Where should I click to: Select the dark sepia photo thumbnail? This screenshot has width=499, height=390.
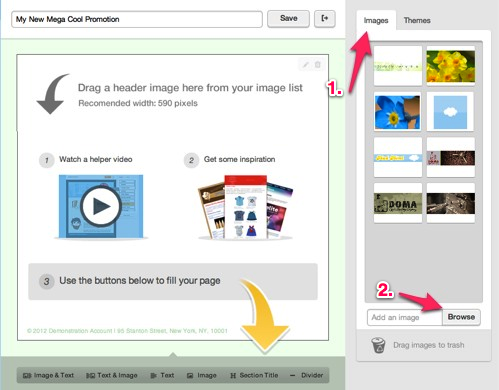pos(451,203)
